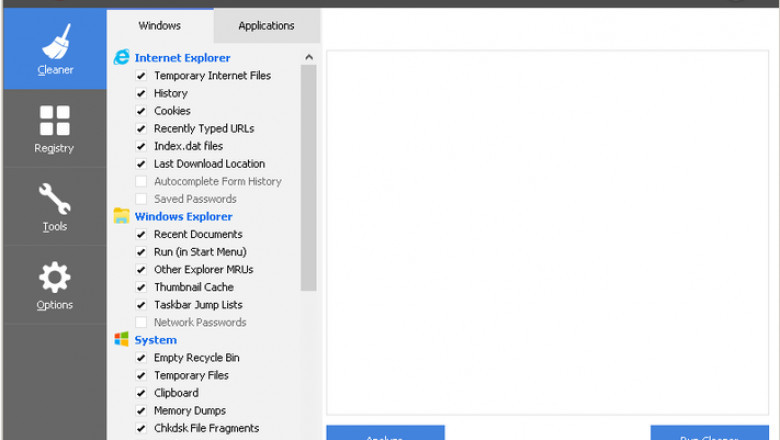Uncheck Empty Recycle Bin option

pyautogui.click(x=141, y=358)
